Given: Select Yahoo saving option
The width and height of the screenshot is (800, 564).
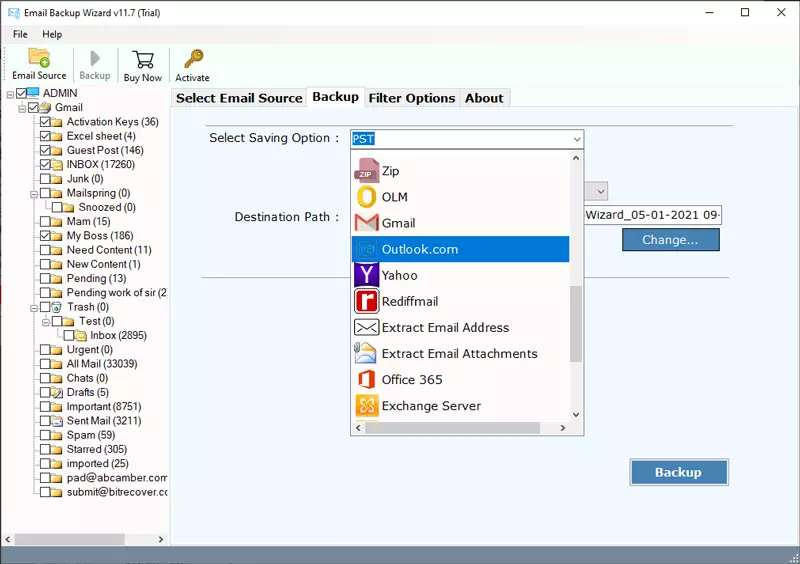Looking at the screenshot, I should [460, 275].
